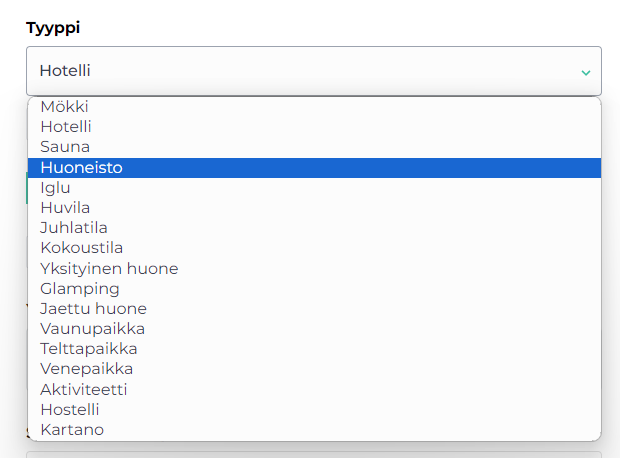Viewport: 620px width, 458px height.
Task: Pick Juhlatila from the options
Action: tap(74, 228)
